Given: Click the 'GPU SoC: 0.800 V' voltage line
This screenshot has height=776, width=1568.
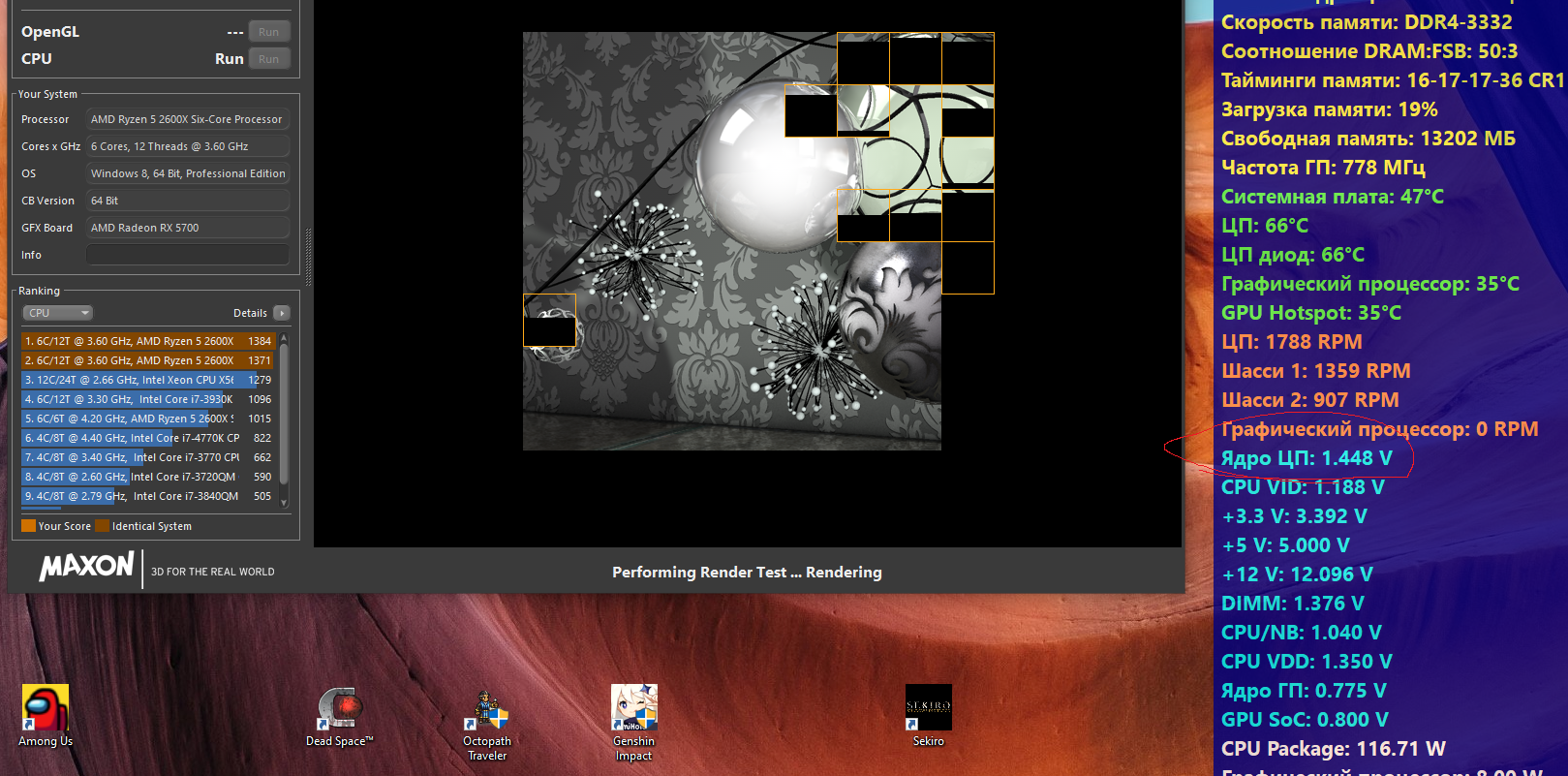Looking at the screenshot, I should [x=1306, y=720].
